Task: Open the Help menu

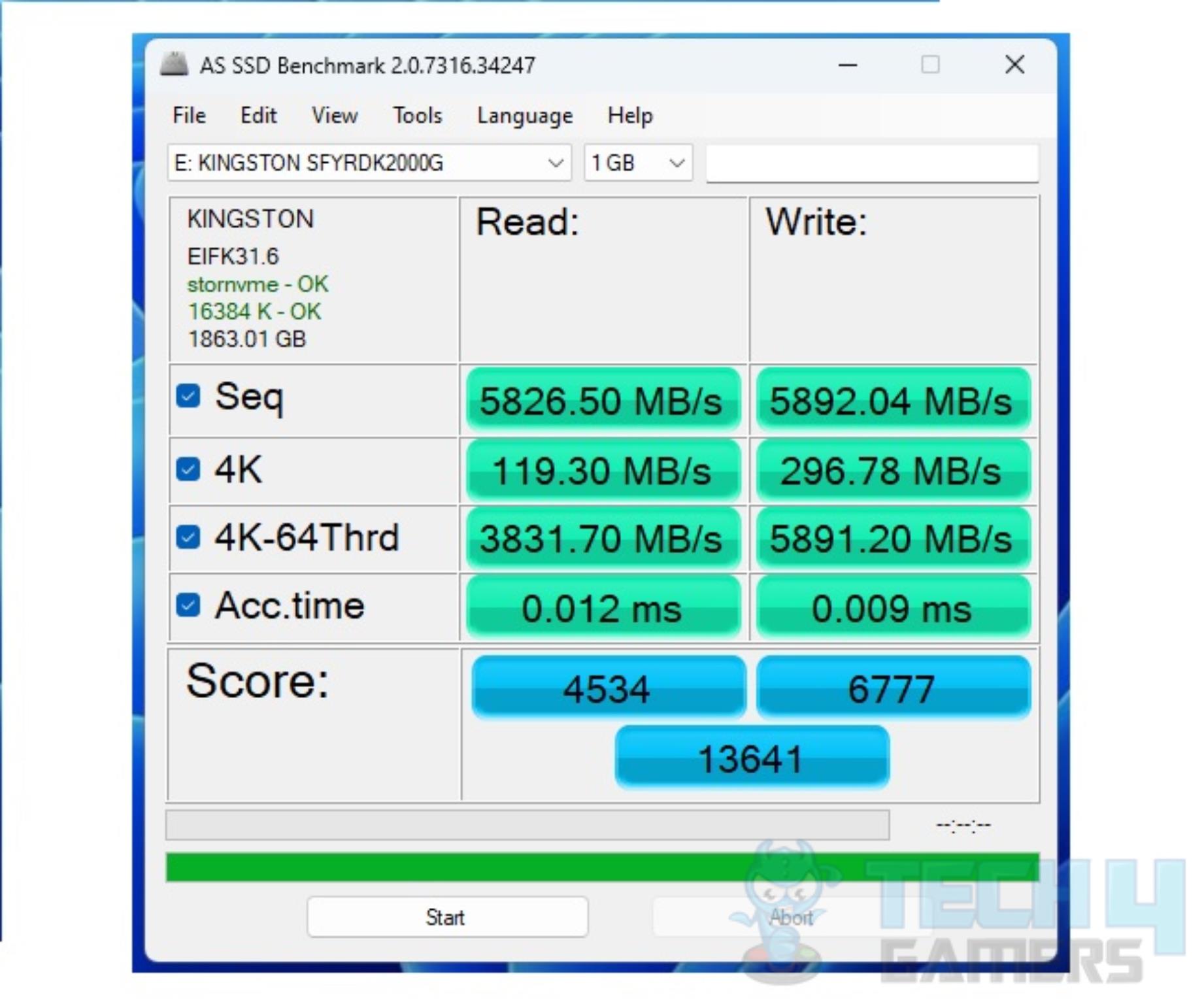Action: click(x=630, y=116)
